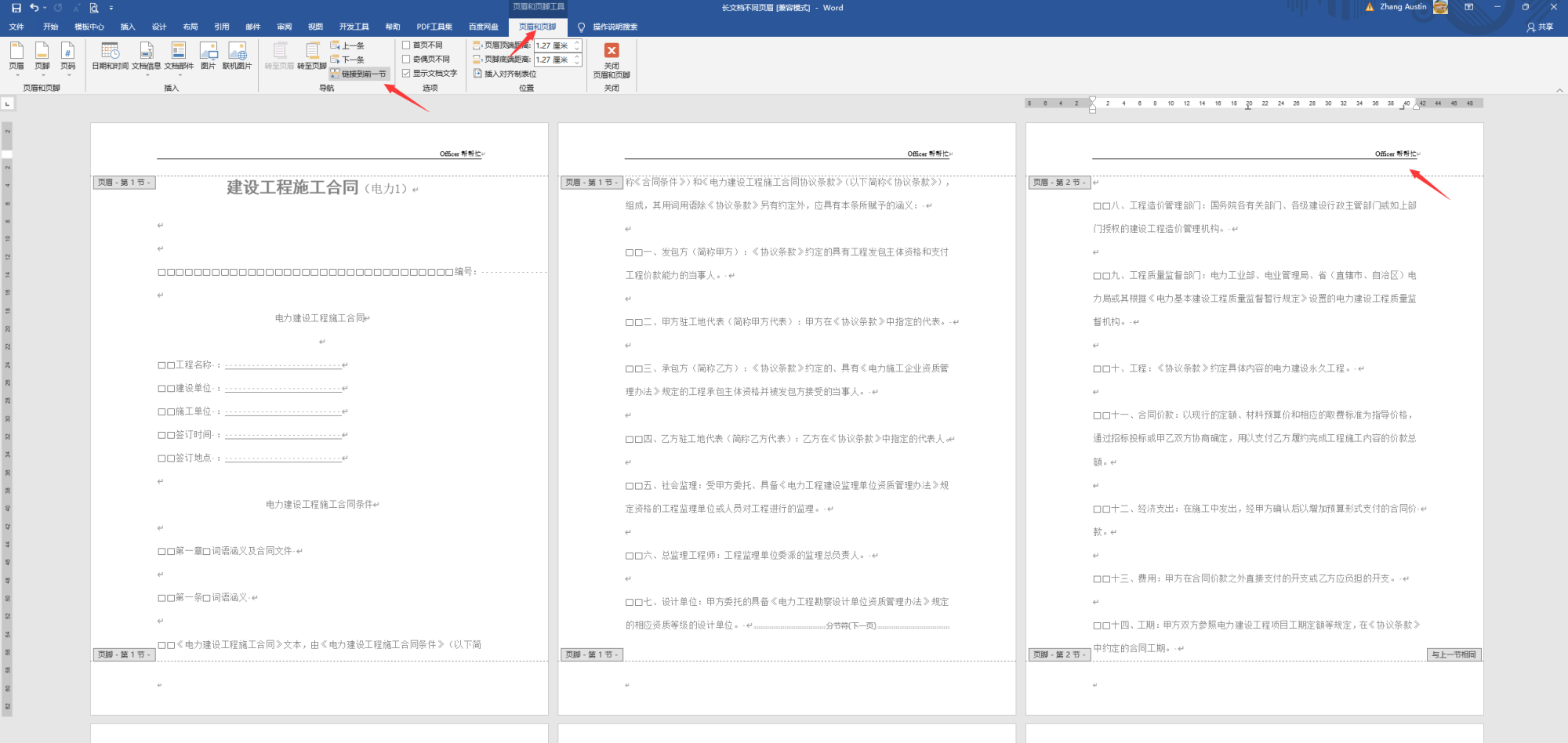
Task: Click the 插入对齐制表位 alignment tab icon
Action: [477, 74]
